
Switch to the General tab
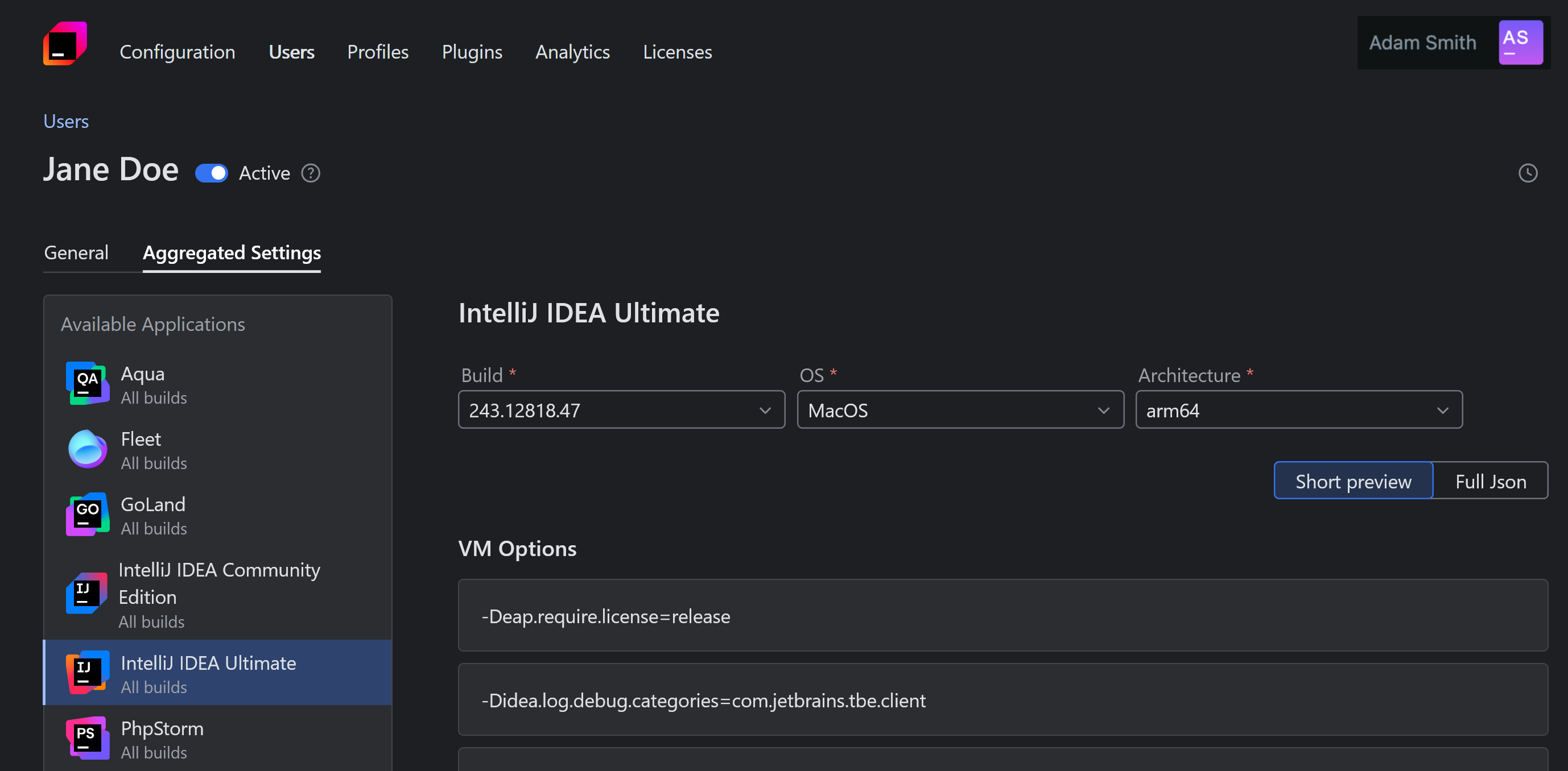coord(76,252)
